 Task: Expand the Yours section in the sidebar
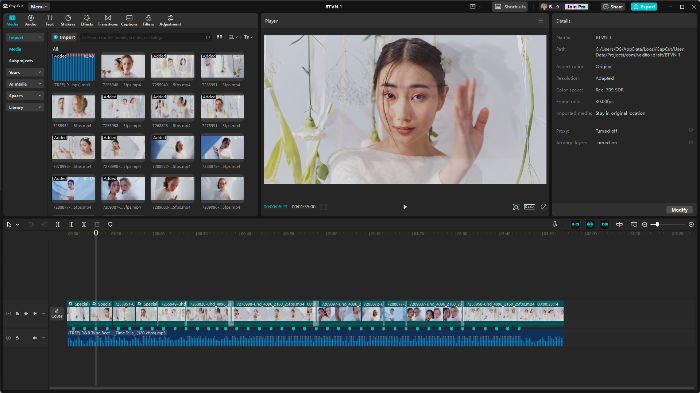(25, 72)
